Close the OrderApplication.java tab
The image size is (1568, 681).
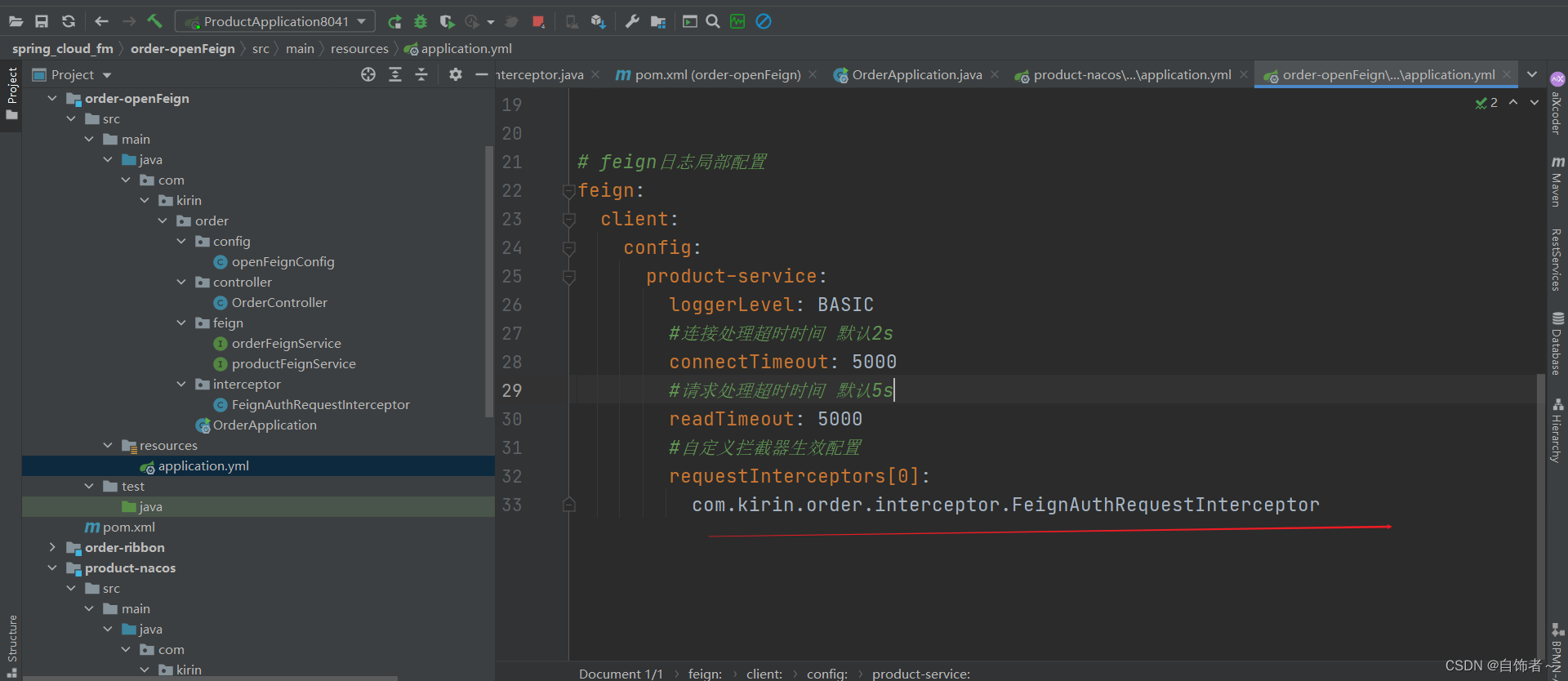click(x=995, y=74)
